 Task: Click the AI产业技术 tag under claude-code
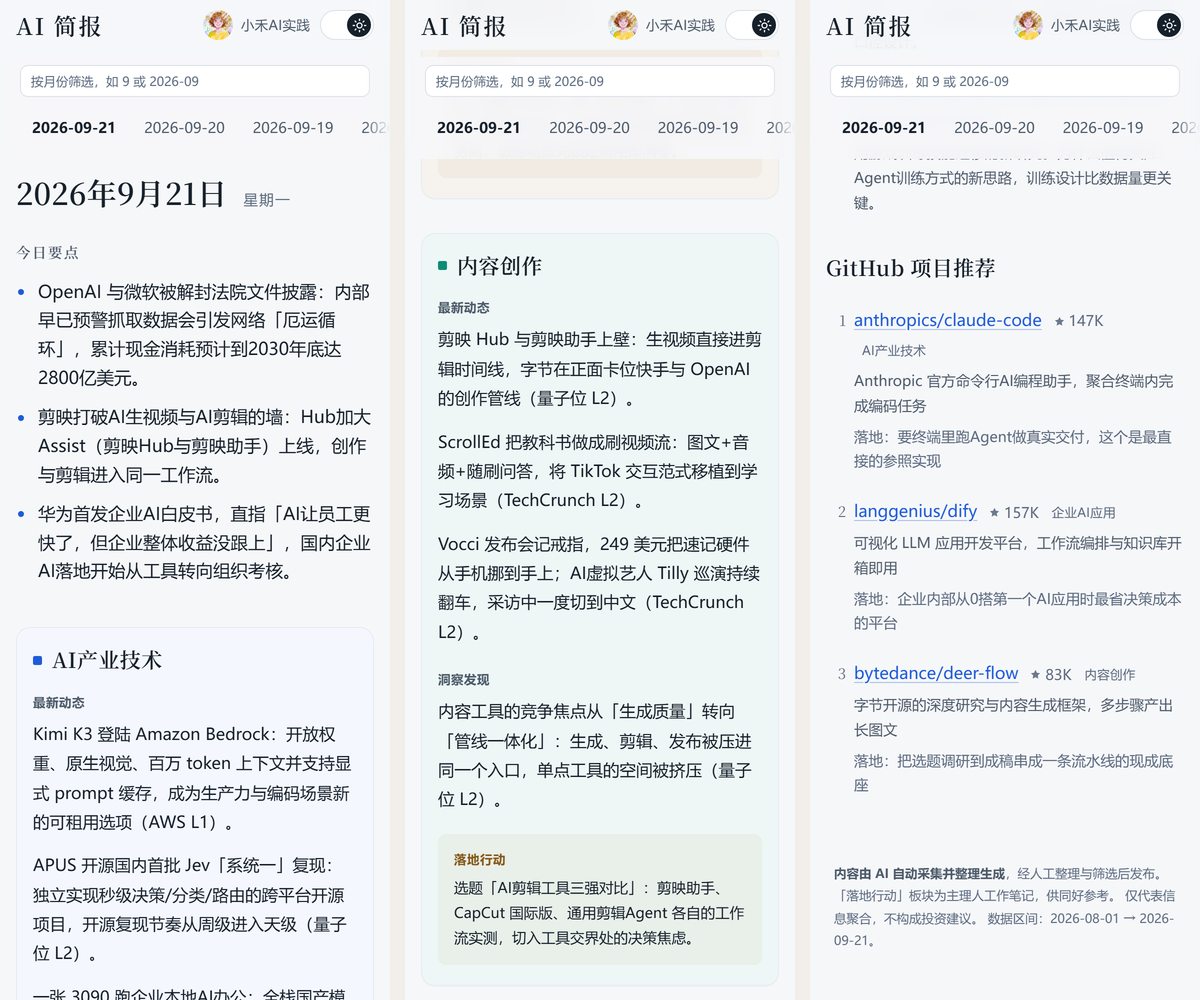[894, 350]
